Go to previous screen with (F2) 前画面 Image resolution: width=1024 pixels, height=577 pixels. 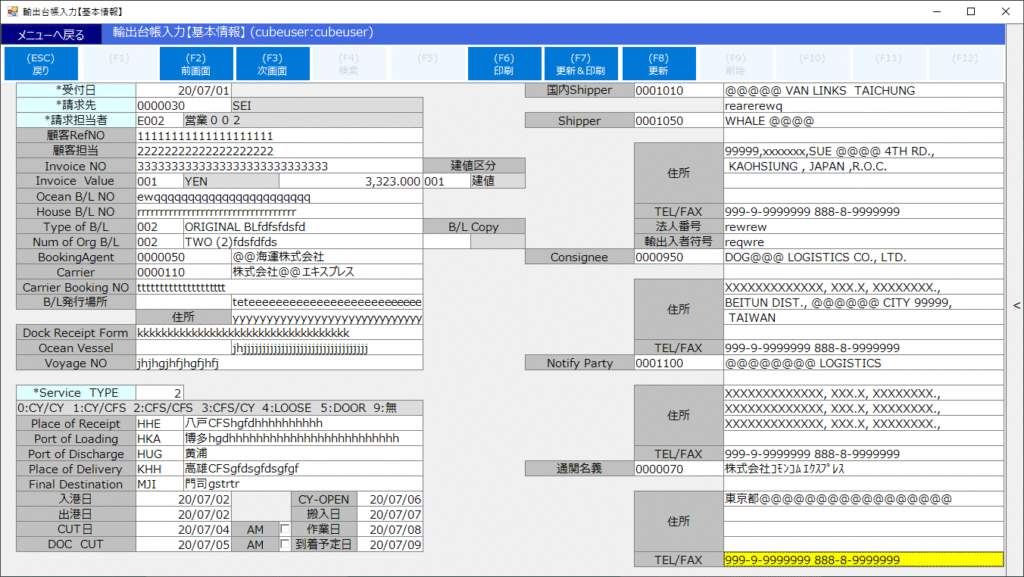pyautogui.click(x=196, y=64)
